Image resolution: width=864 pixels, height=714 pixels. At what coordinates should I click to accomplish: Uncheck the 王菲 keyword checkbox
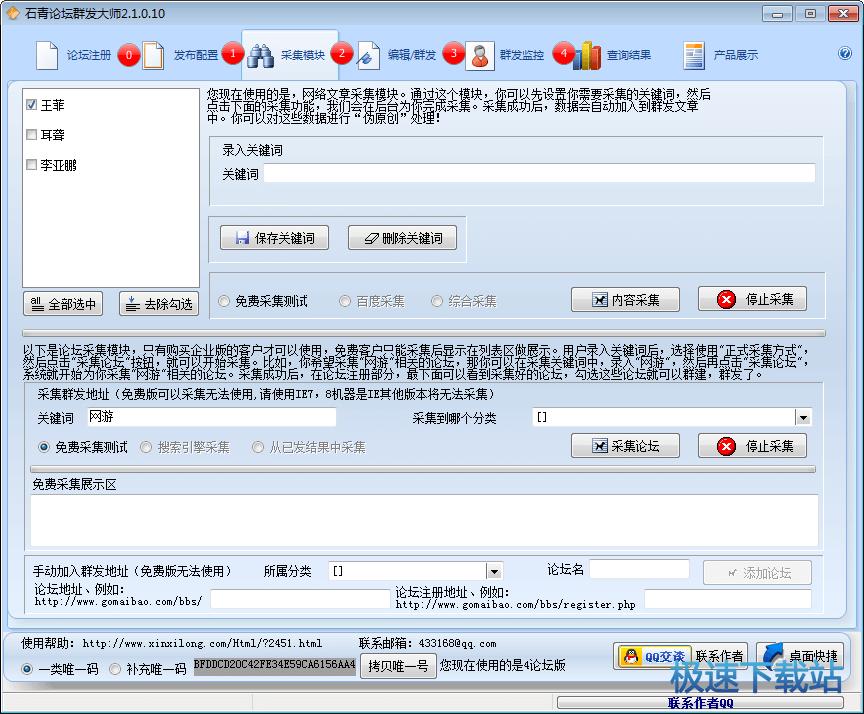[32, 104]
